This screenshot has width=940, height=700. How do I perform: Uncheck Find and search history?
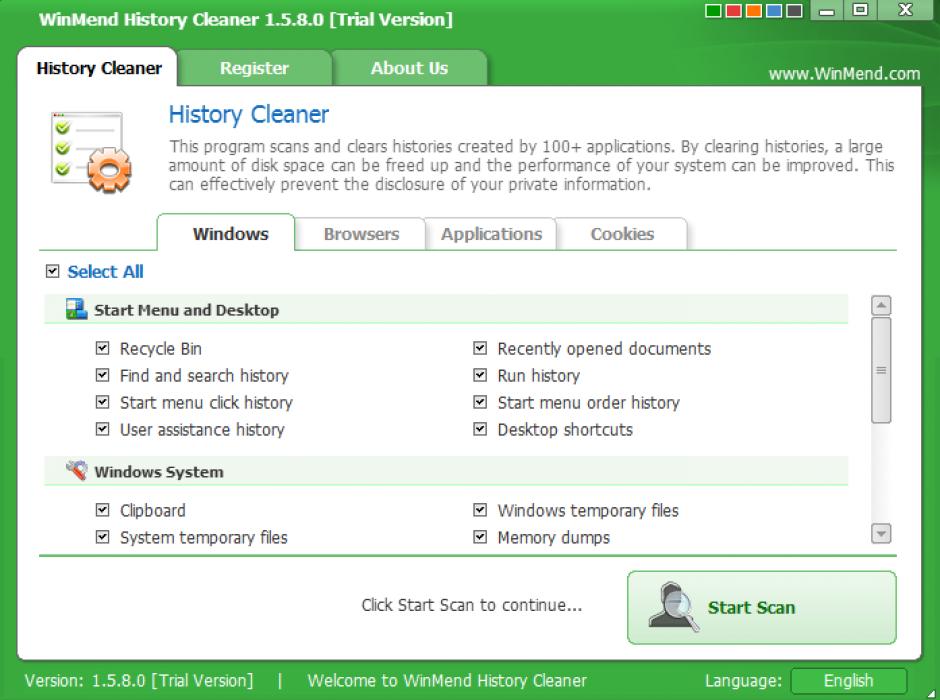pyautogui.click(x=103, y=375)
